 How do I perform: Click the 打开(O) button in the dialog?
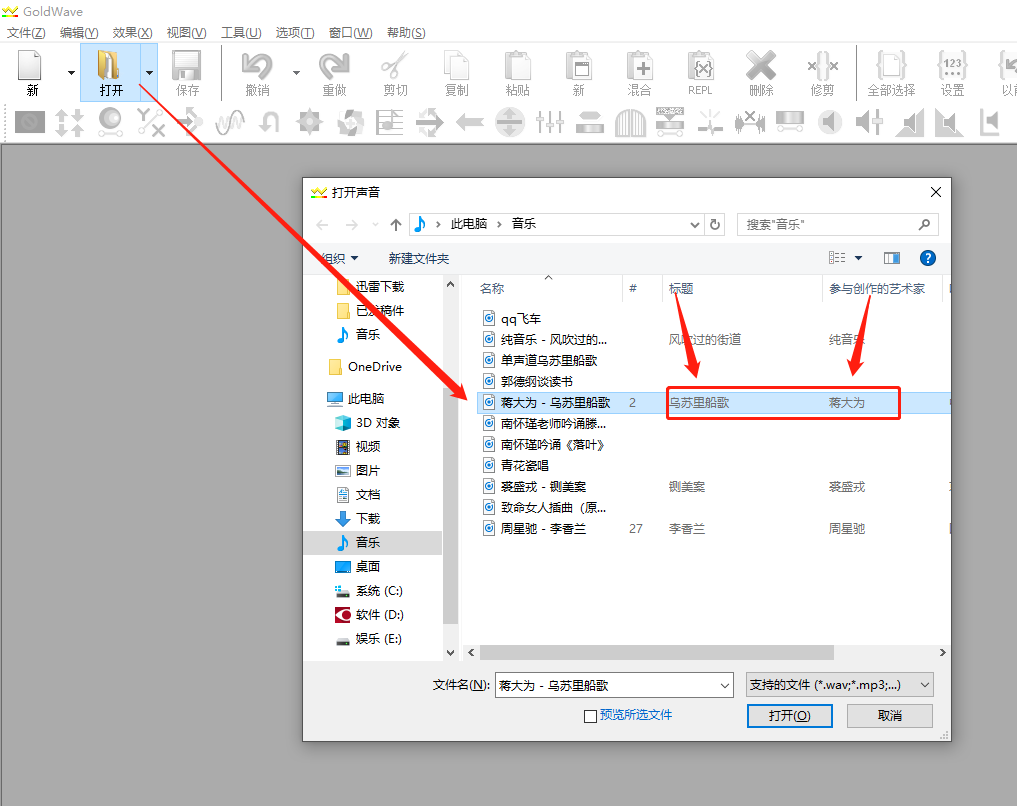[x=789, y=716]
